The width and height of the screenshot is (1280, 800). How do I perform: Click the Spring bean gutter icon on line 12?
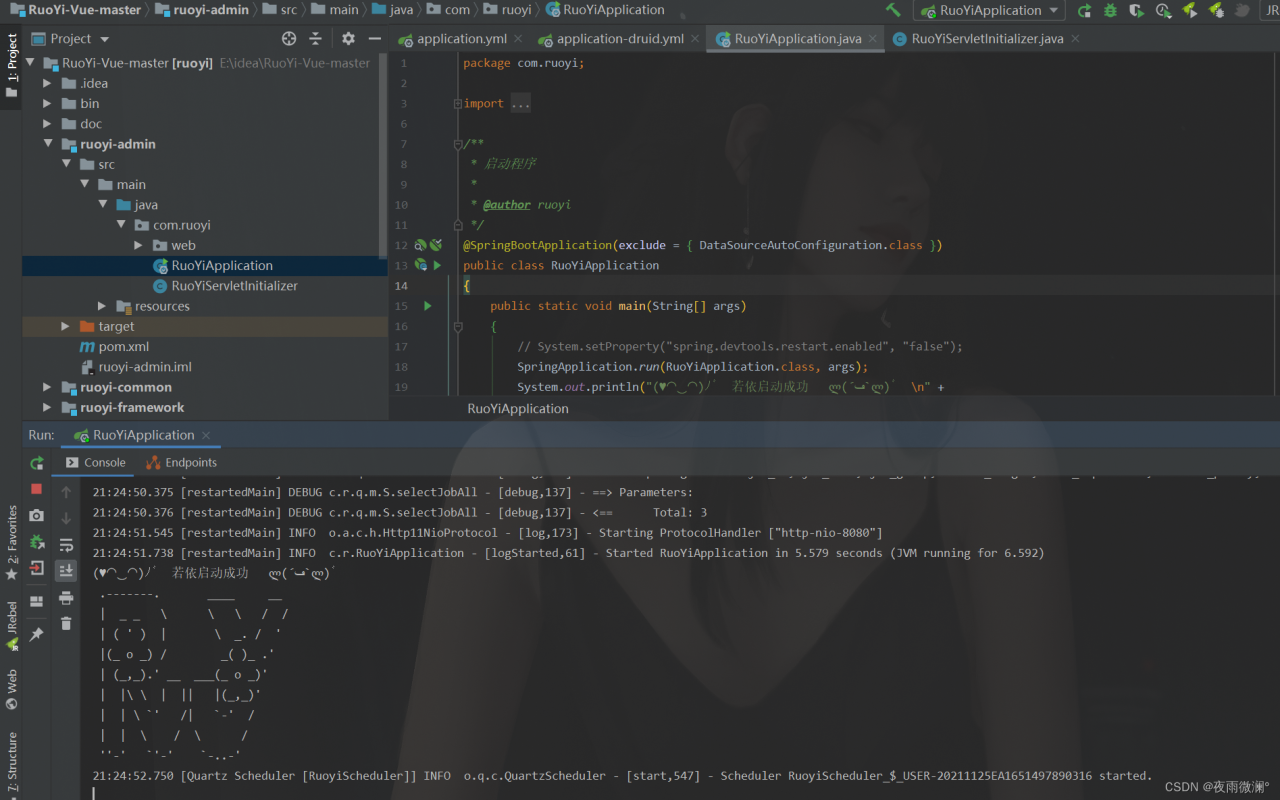(x=420, y=245)
